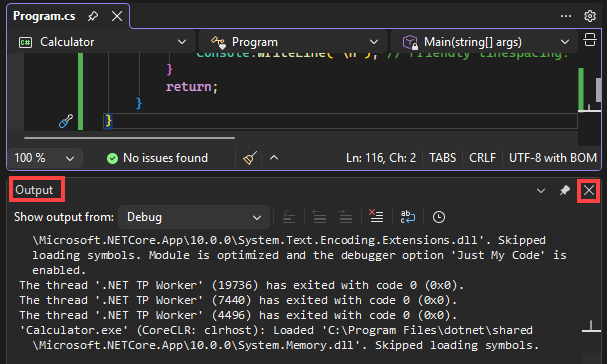Click the return; statement in code

(192, 87)
